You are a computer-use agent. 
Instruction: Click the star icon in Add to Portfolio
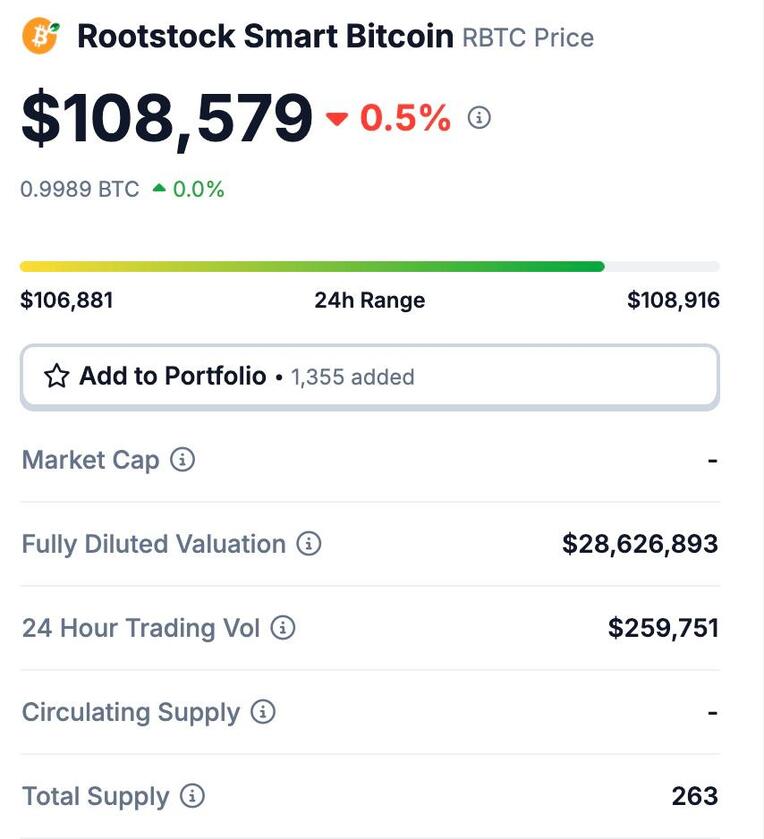coord(57,376)
